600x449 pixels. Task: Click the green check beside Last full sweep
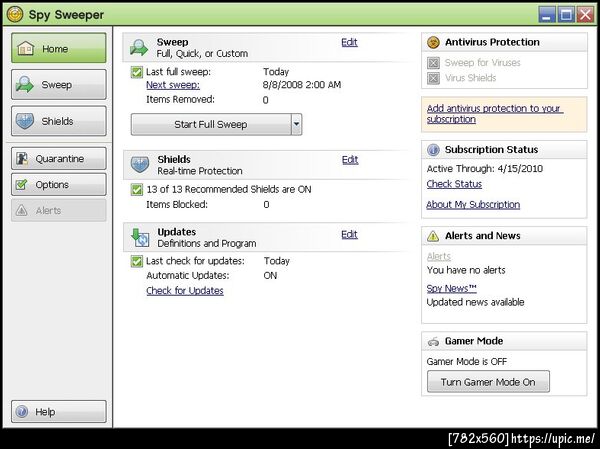(137, 72)
